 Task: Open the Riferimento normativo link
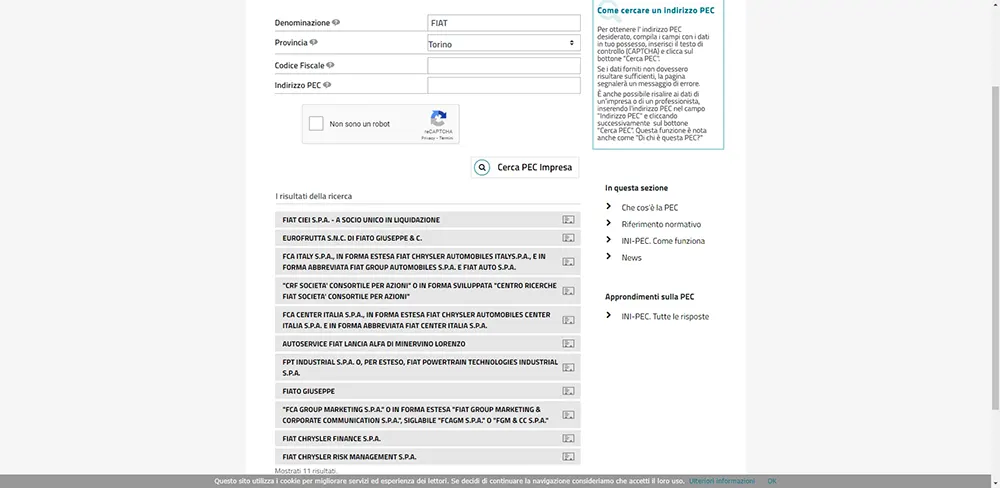coord(661,224)
